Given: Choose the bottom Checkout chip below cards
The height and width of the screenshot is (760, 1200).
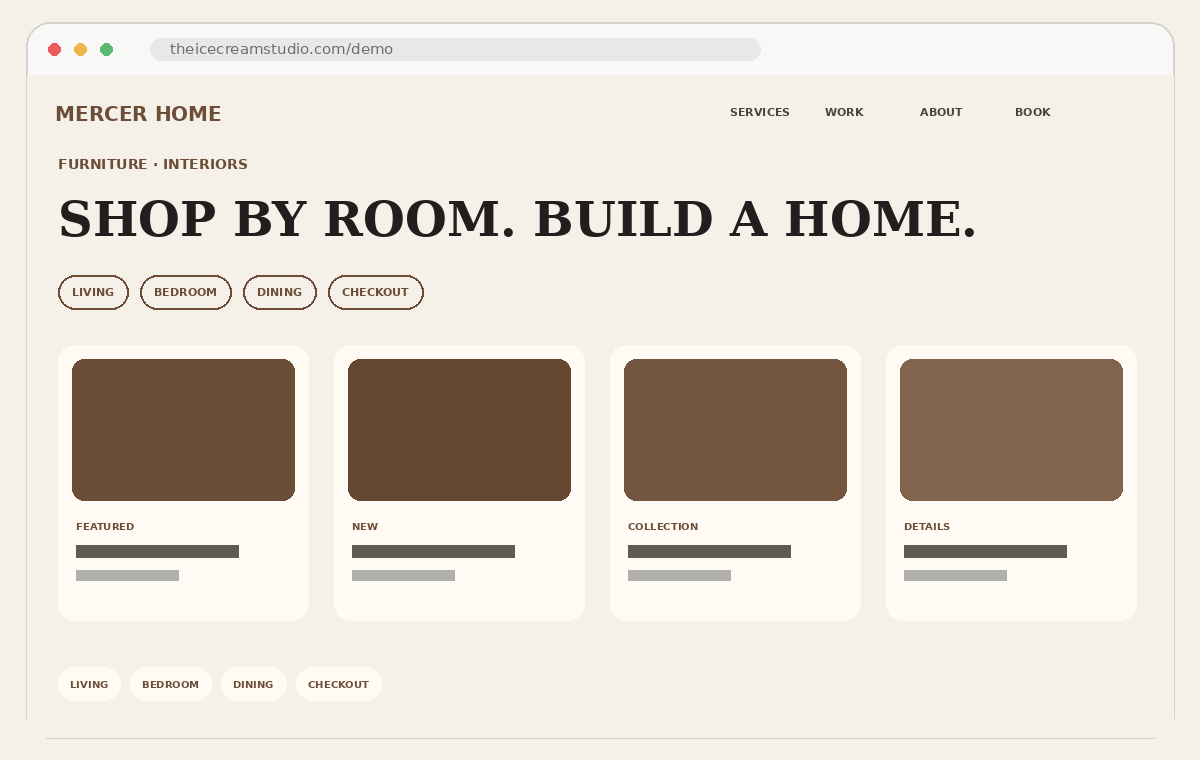Looking at the screenshot, I should coord(339,684).
